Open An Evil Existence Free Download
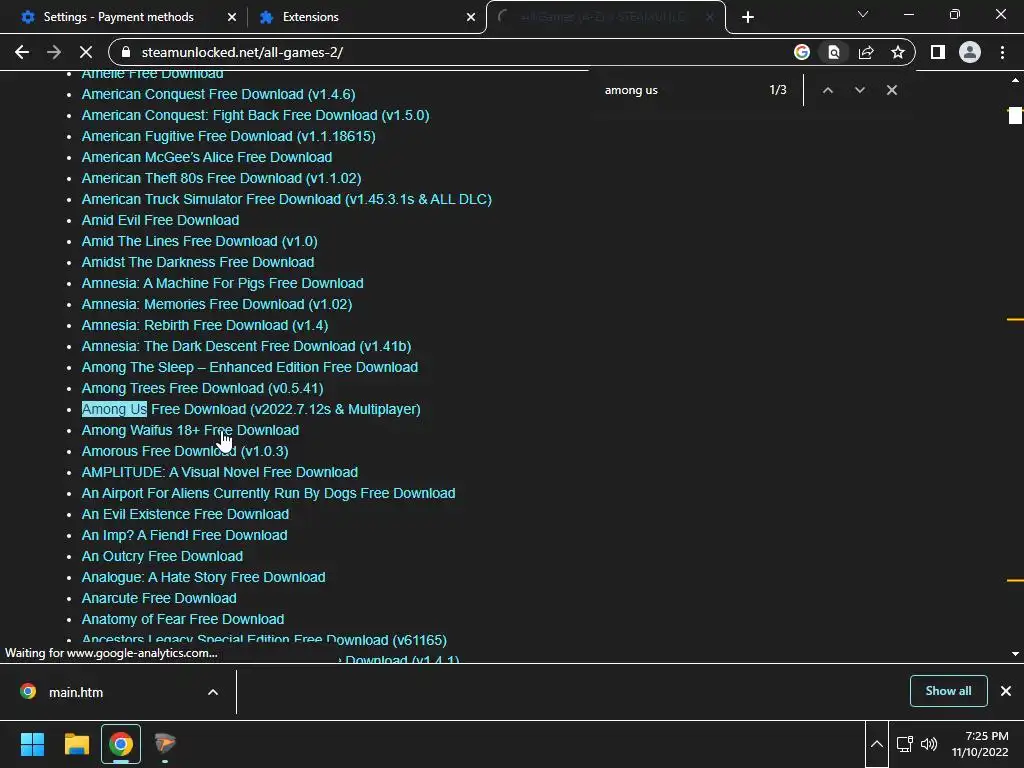The height and width of the screenshot is (768, 1024). click(x=185, y=514)
